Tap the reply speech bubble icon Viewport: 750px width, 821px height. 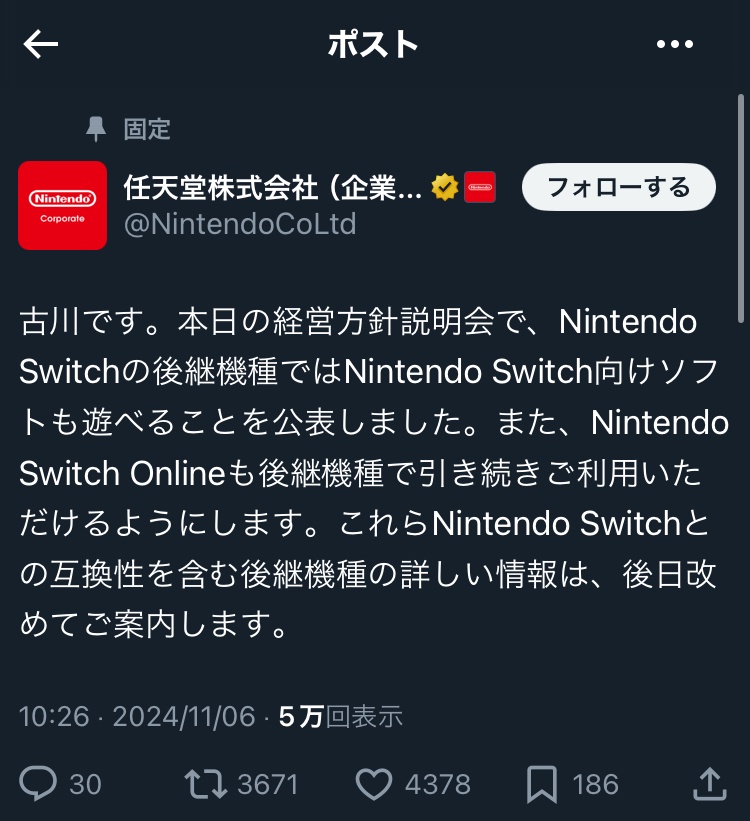(38, 783)
